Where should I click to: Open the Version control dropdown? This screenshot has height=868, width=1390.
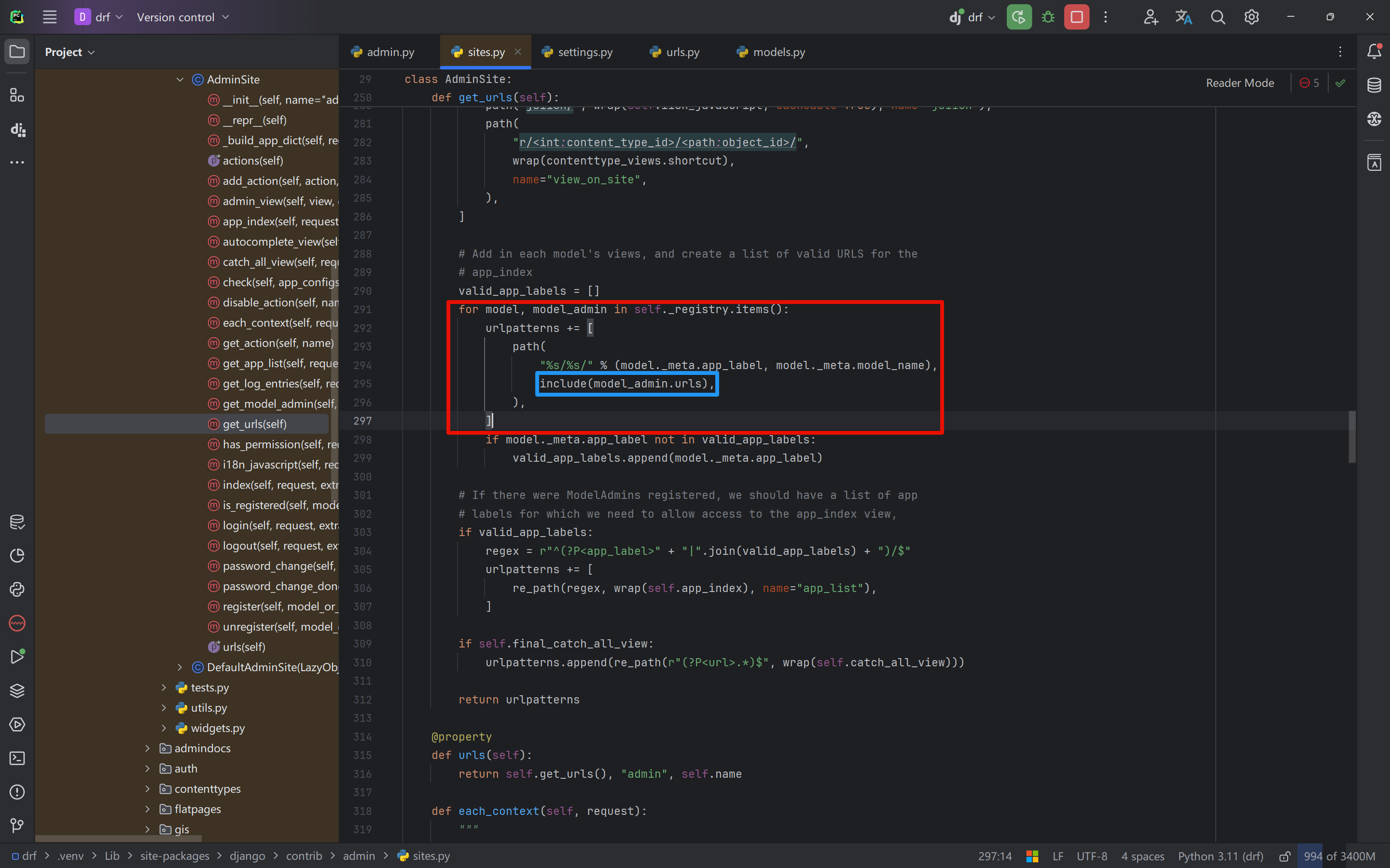point(182,17)
